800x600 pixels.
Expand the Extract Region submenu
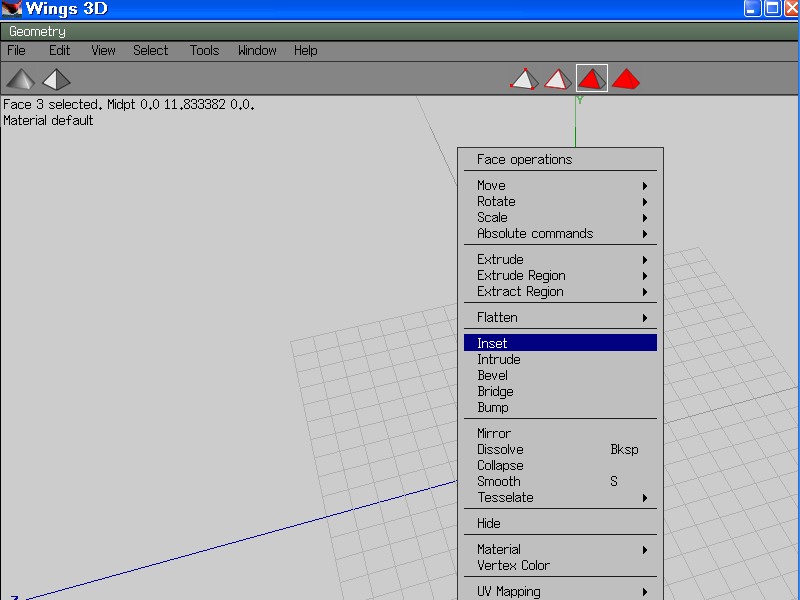click(560, 292)
